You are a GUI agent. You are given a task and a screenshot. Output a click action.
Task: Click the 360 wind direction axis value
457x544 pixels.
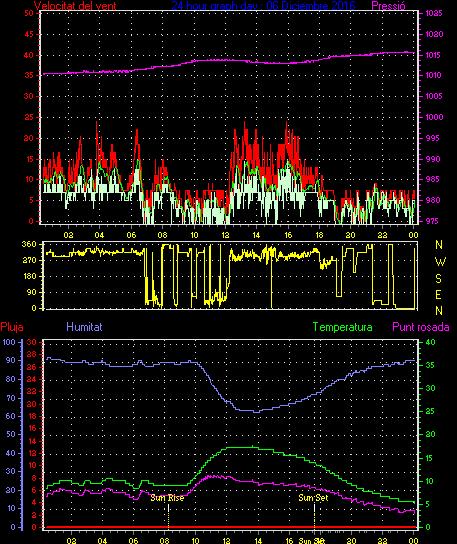point(29,244)
